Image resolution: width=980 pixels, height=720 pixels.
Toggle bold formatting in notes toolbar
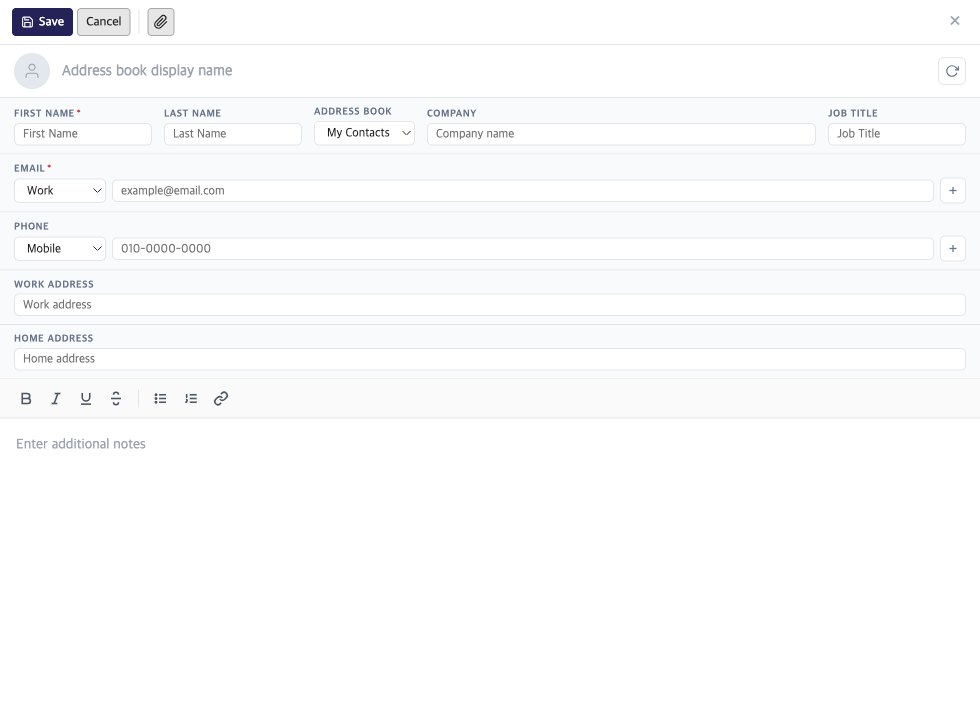(26, 399)
